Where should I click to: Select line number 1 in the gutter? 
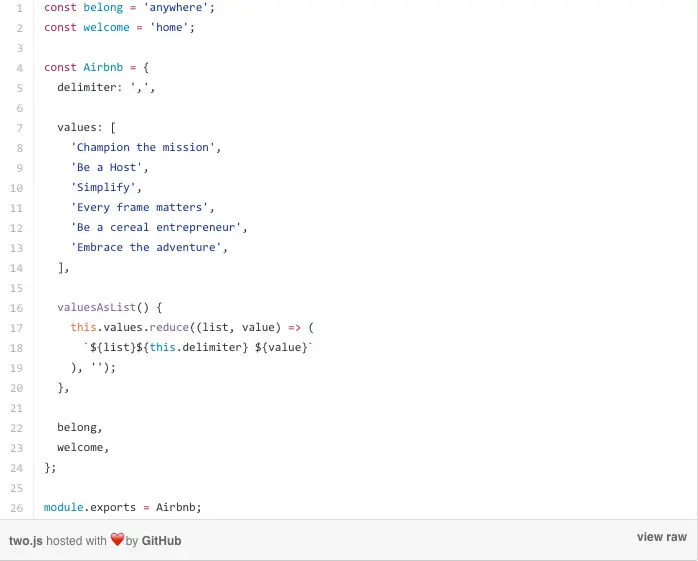coord(19,8)
